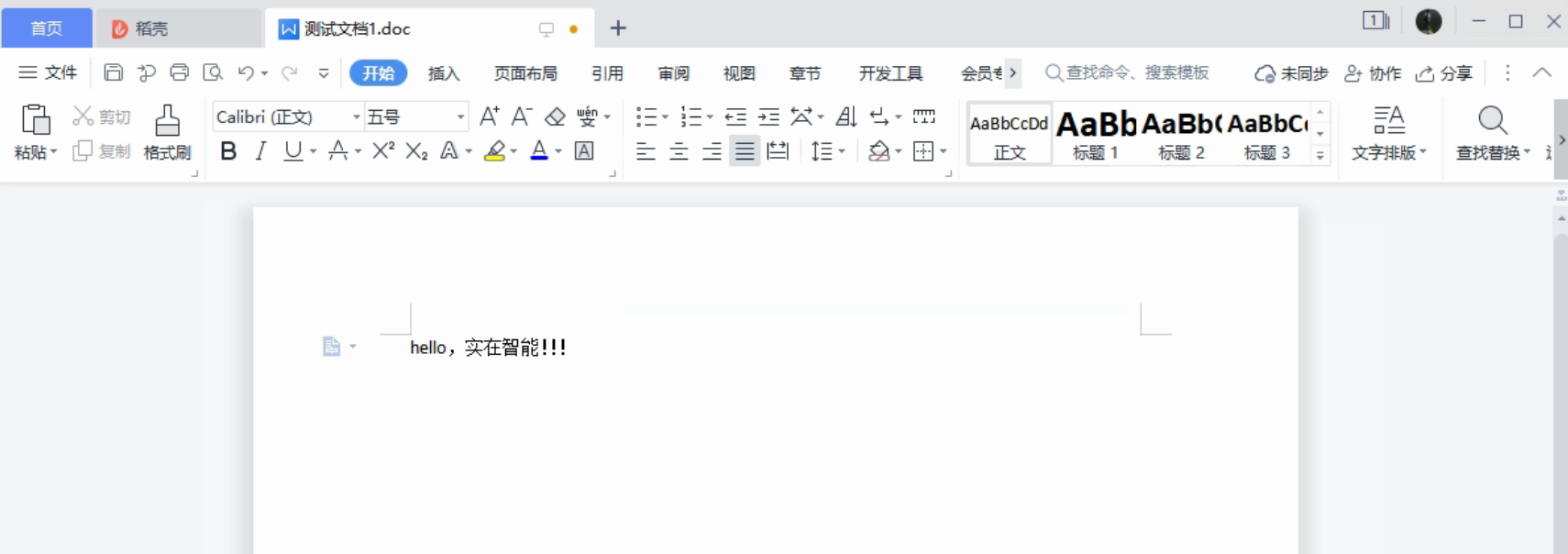
Task: Open the Calibri font name dropdown
Action: tap(357, 117)
